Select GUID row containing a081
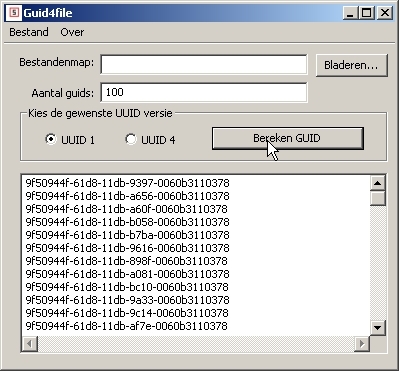Viewport: 399px width, 371px height. [x=127, y=274]
